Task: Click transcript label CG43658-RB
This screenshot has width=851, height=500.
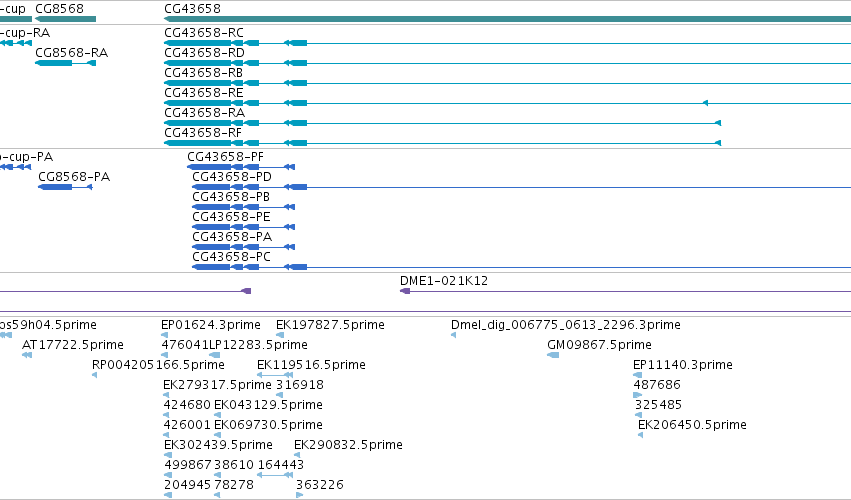Action: (x=204, y=73)
